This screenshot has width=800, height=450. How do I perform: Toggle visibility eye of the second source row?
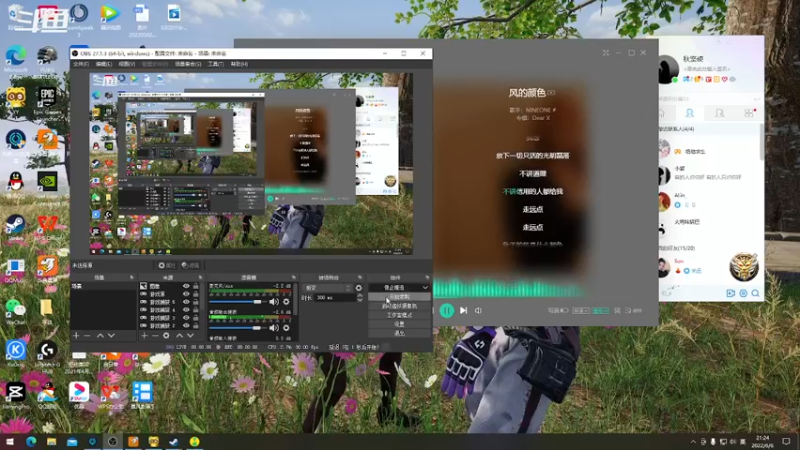pos(186,294)
